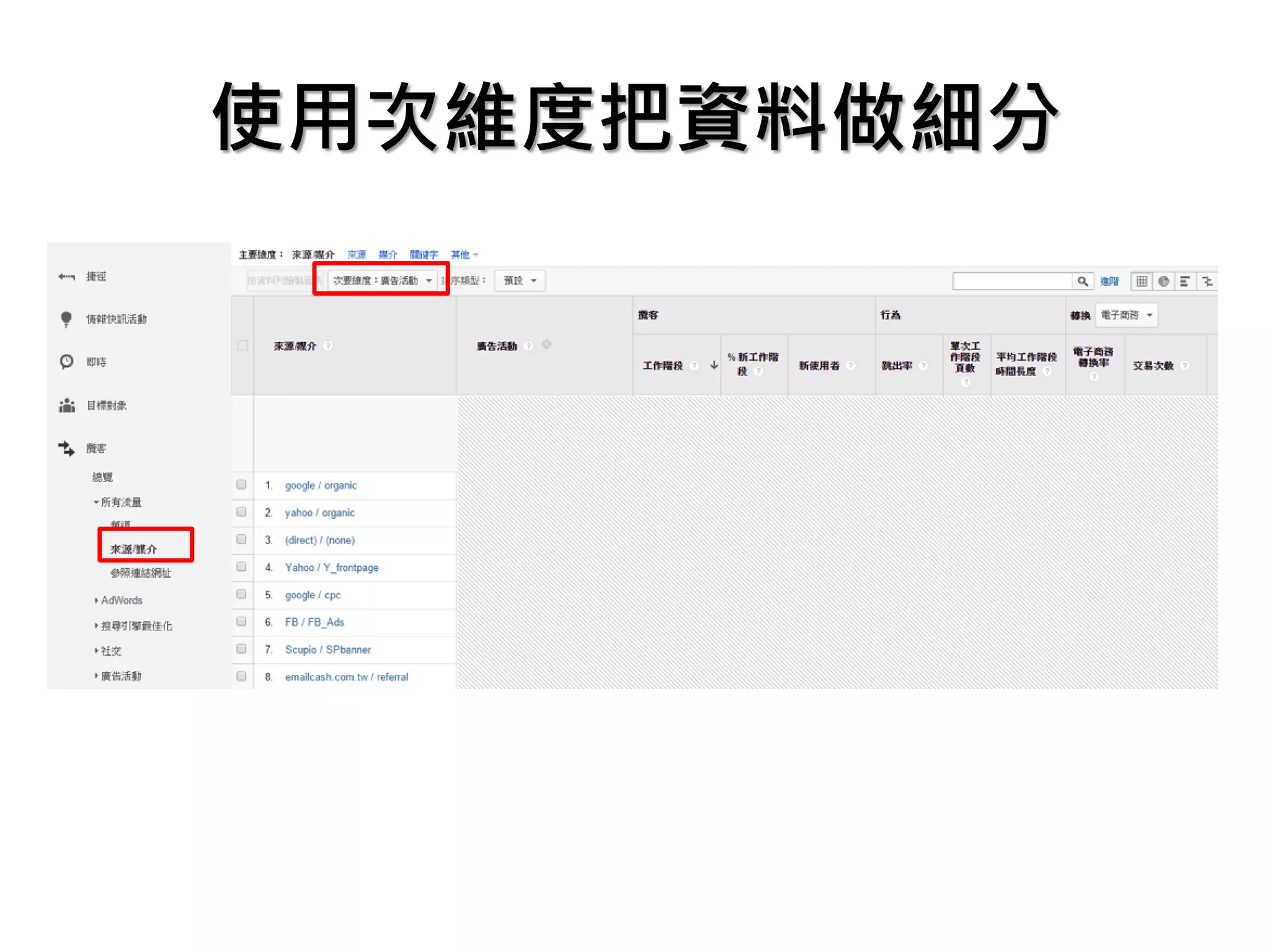Select 來源 primary dimension tab
The width and height of the screenshot is (1270, 952).
(x=357, y=255)
